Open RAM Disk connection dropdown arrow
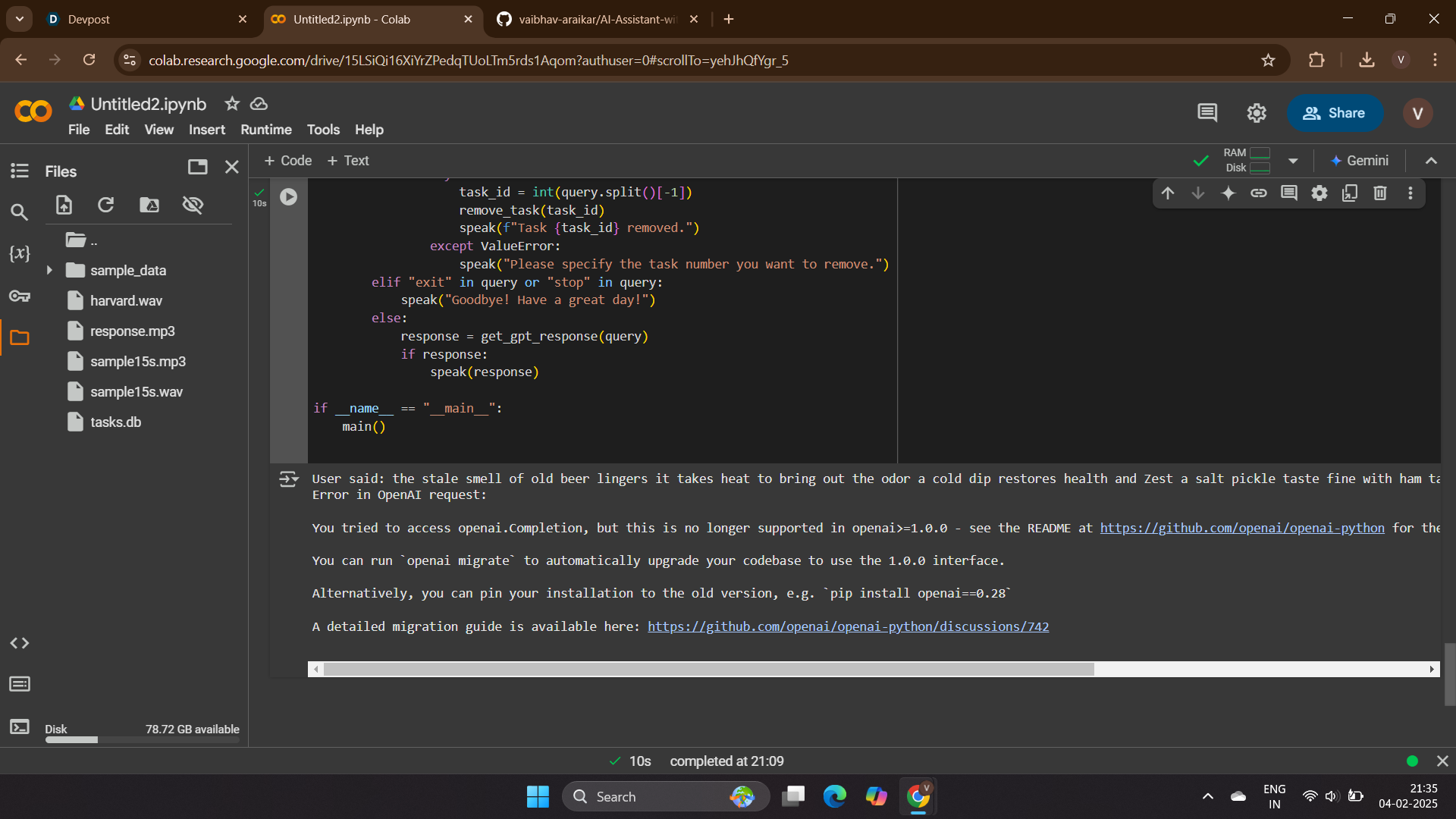The height and width of the screenshot is (819, 1456). (1293, 161)
